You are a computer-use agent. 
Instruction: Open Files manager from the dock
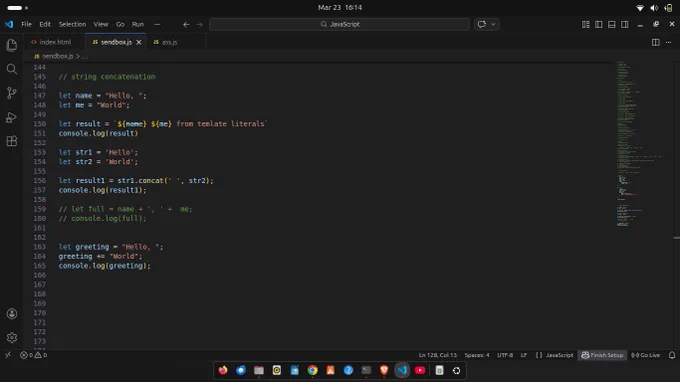tap(259, 370)
